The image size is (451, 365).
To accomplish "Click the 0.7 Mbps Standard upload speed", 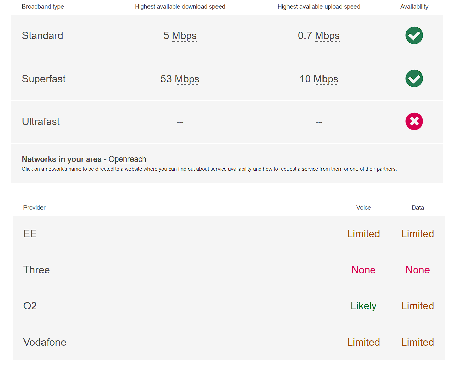I will tap(319, 36).
